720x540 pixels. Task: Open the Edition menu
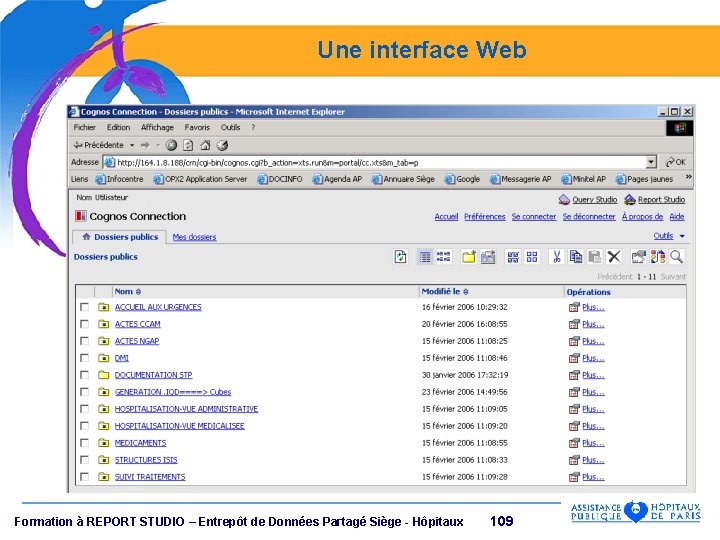point(118,128)
